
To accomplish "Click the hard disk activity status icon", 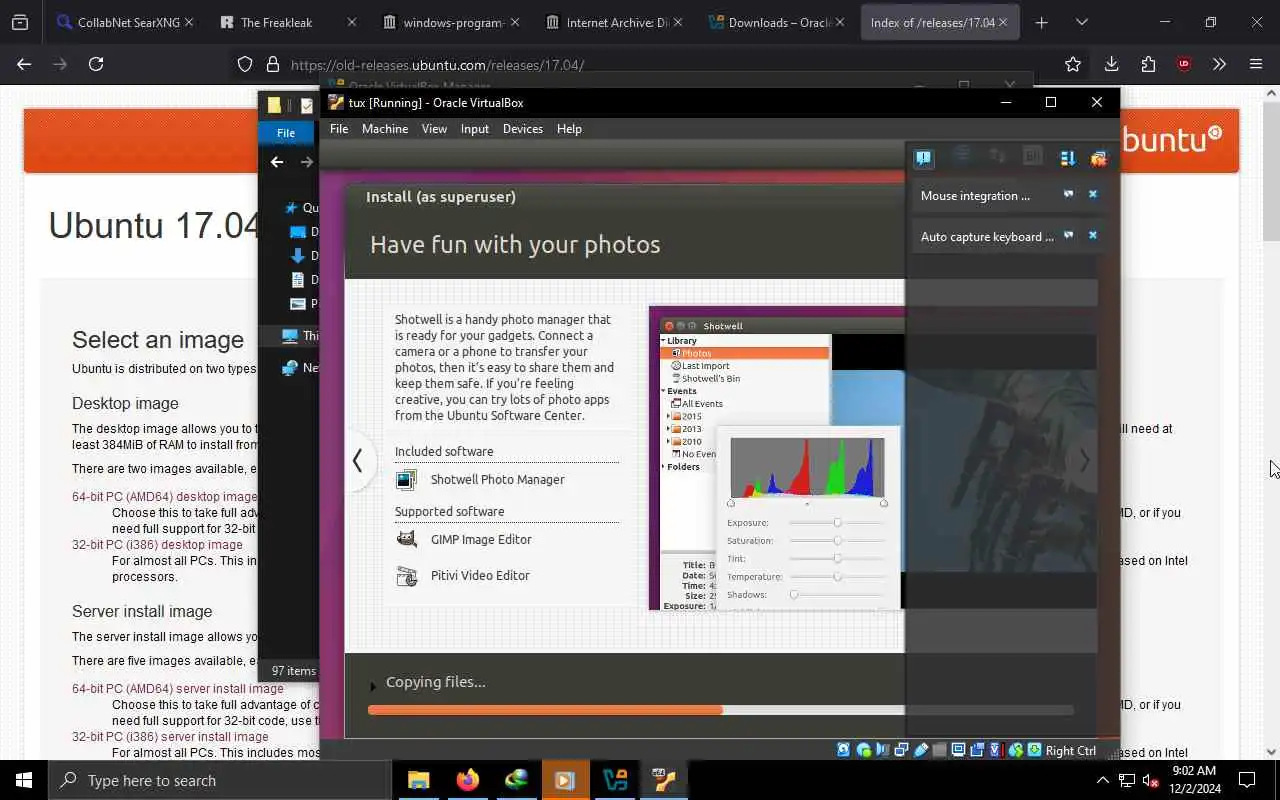I will (843, 750).
